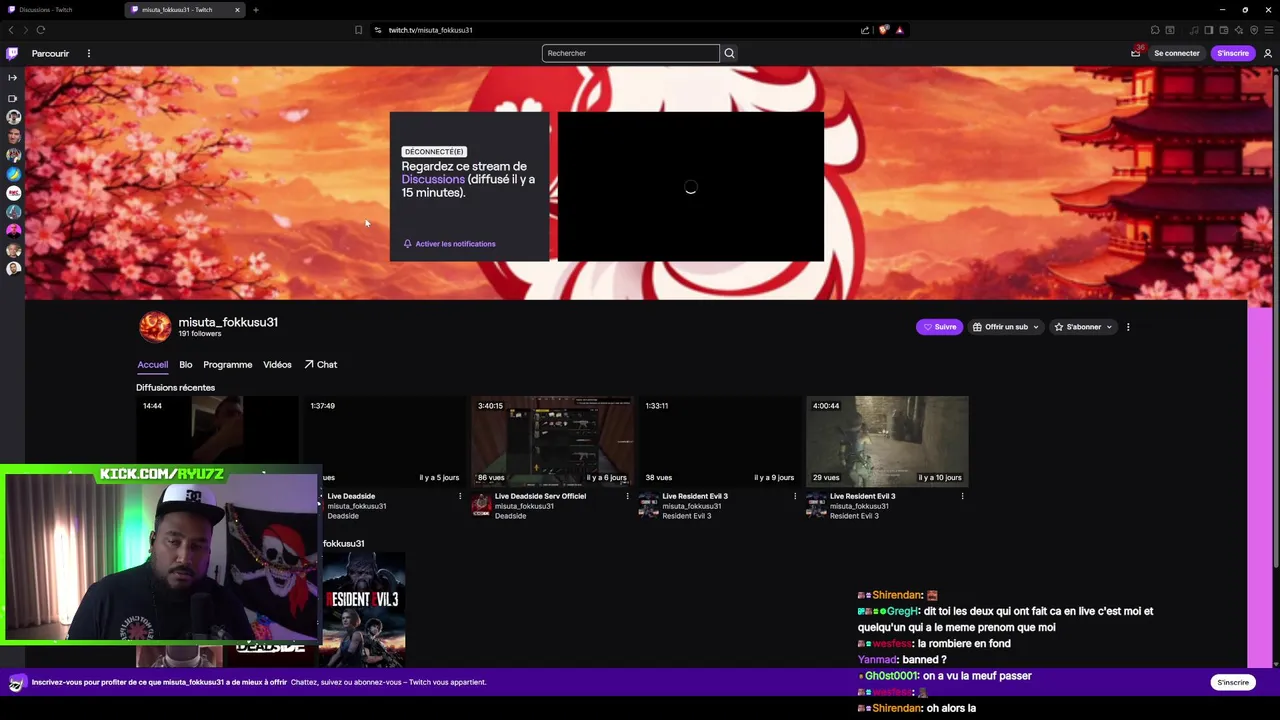
Task: Open the Chat pop-out tab
Action: [x=321, y=365]
